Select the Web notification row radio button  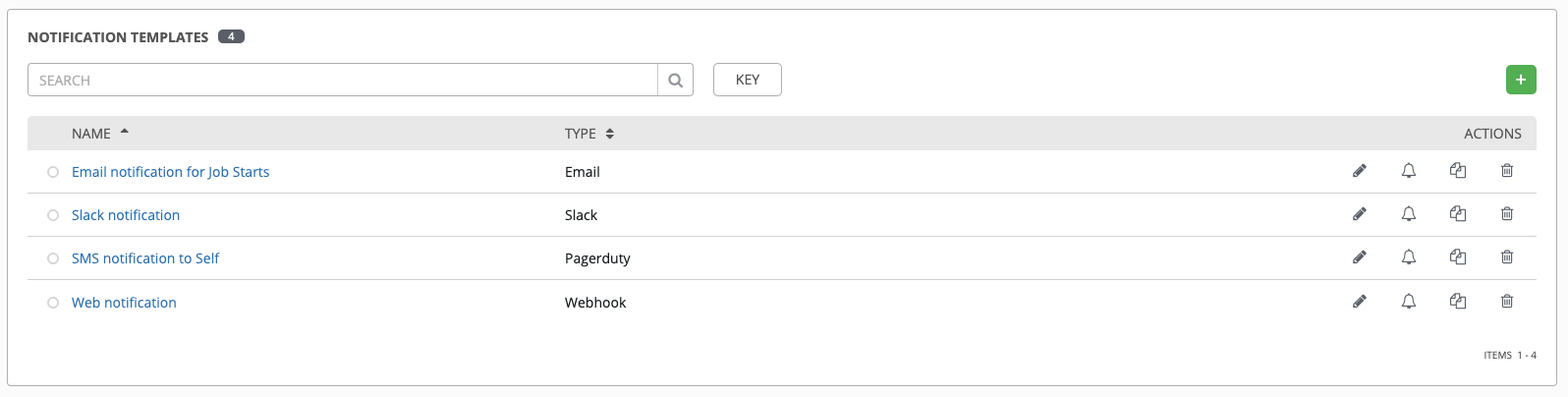click(53, 303)
